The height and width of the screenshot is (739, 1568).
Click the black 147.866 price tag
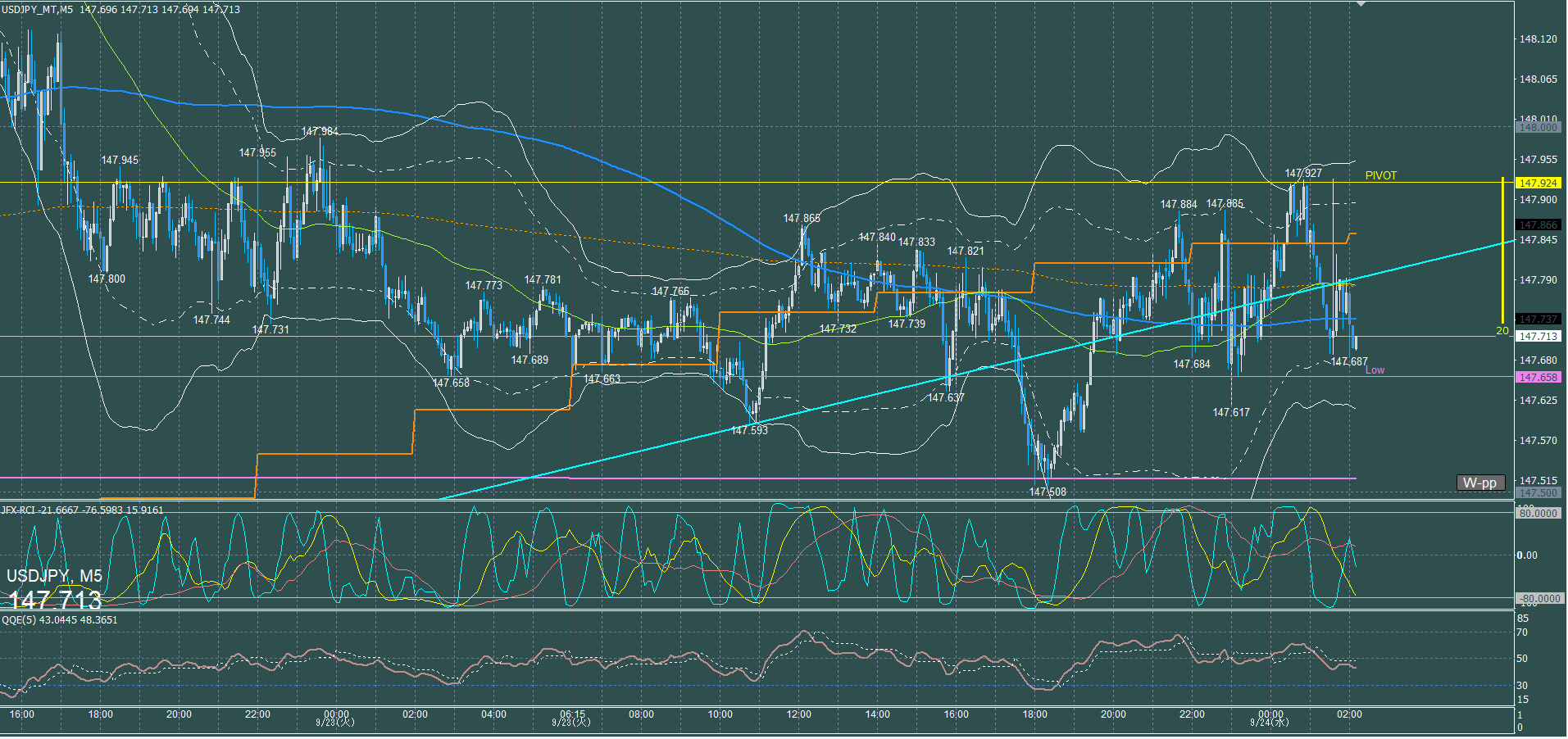pyautogui.click(x=1538, y=224)
